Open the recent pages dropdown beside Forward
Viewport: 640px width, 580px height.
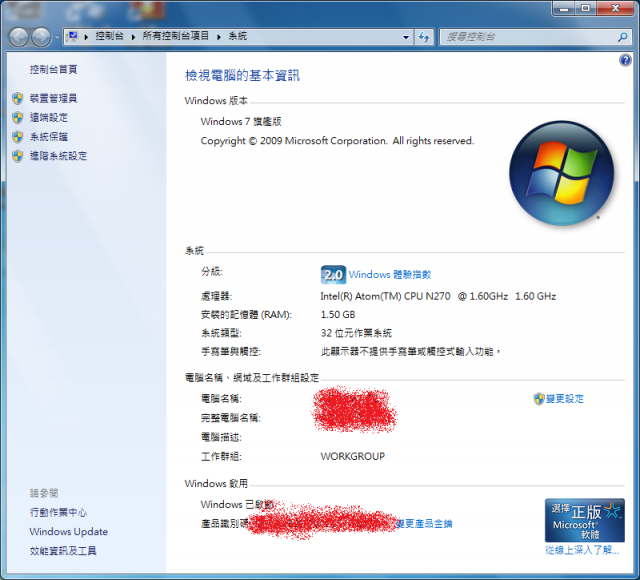click(x=57, y=38)
